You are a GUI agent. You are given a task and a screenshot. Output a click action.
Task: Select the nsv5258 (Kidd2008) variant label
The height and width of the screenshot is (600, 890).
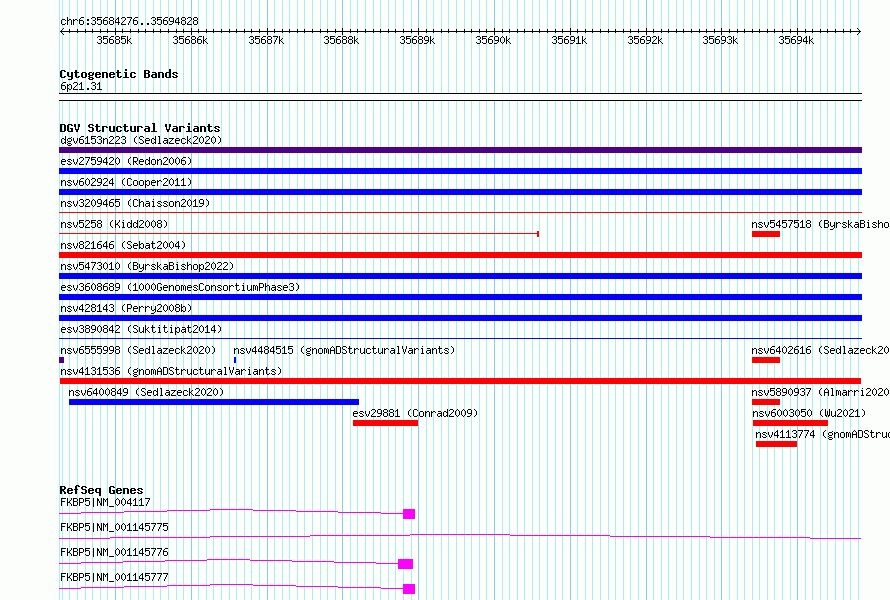pos(114,224)
